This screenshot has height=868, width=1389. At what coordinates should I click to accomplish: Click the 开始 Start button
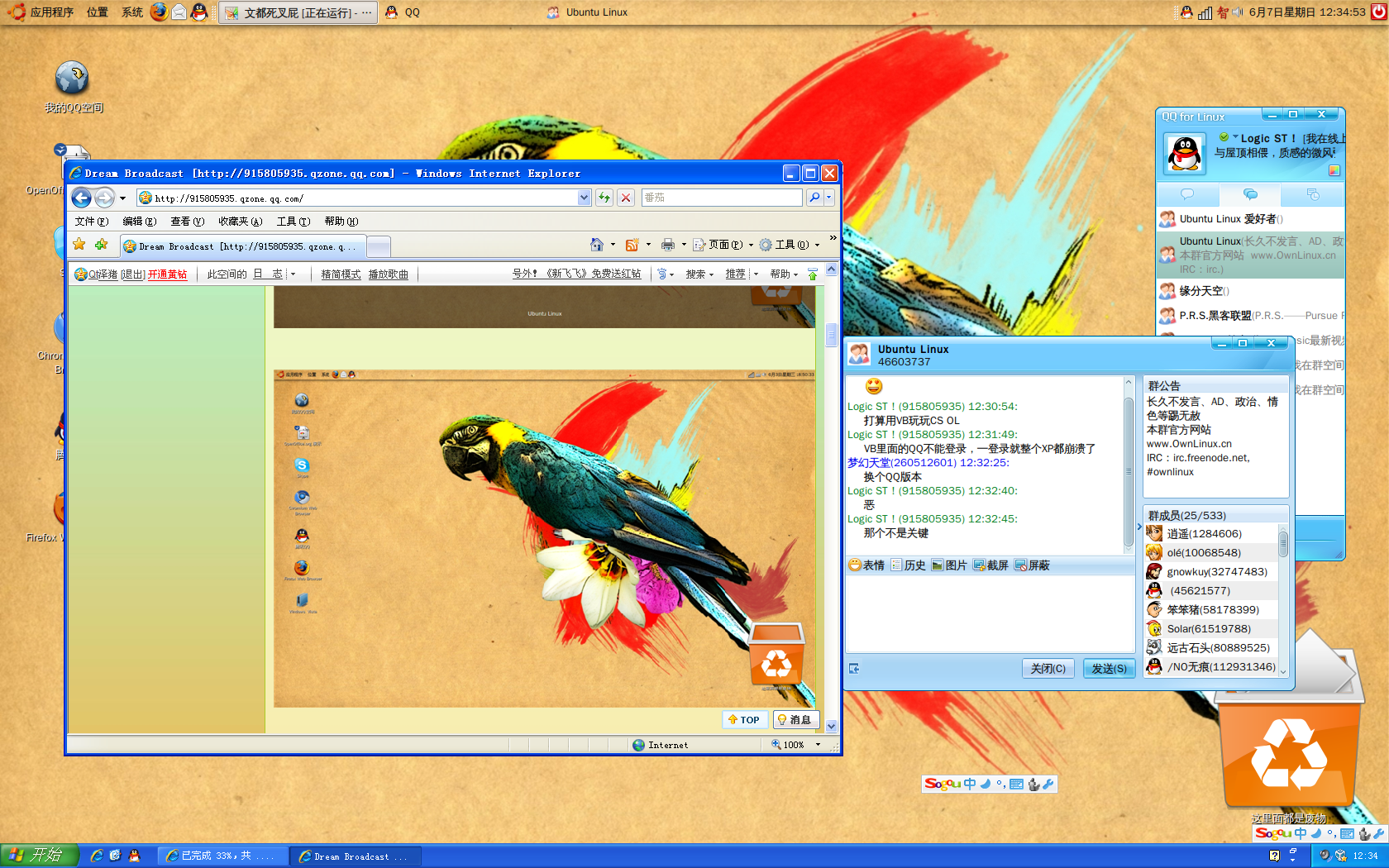(39, 856)
